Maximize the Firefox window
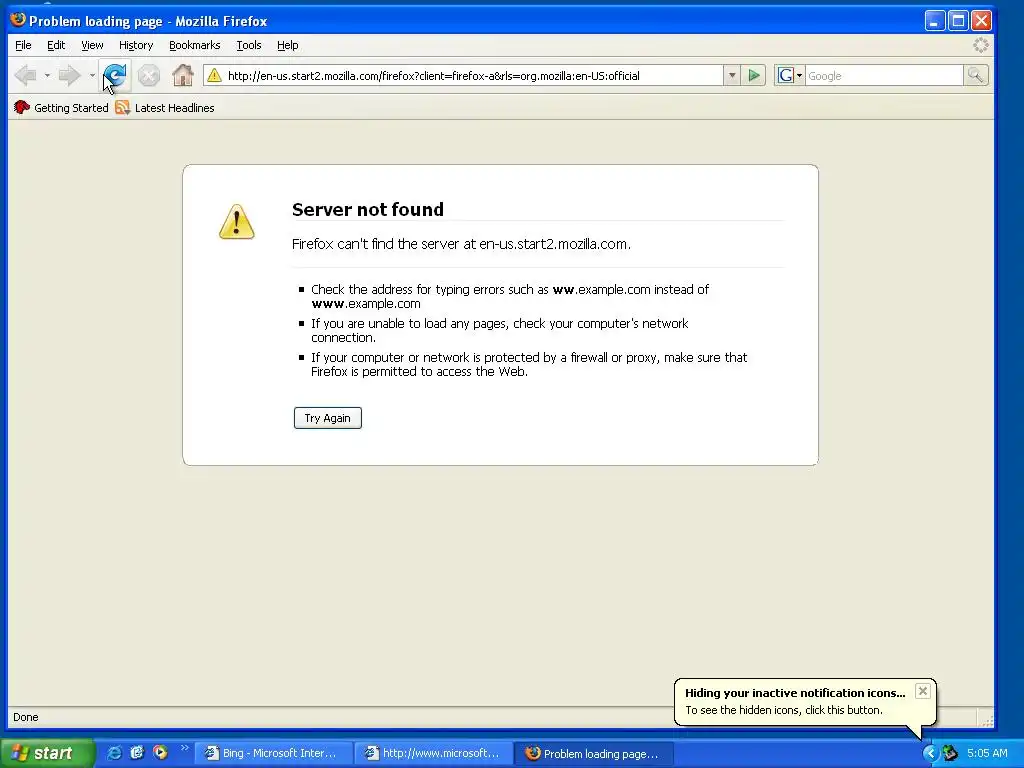 point(958,21)
